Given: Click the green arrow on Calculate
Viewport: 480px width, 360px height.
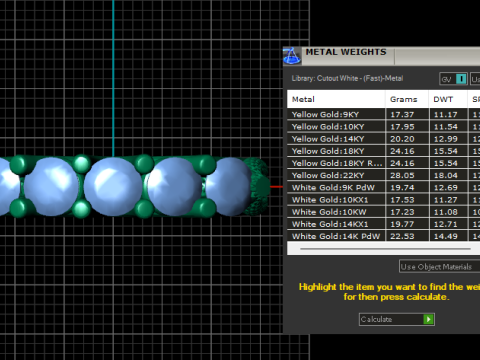Looking at the screenshot, I should (428, 319).
